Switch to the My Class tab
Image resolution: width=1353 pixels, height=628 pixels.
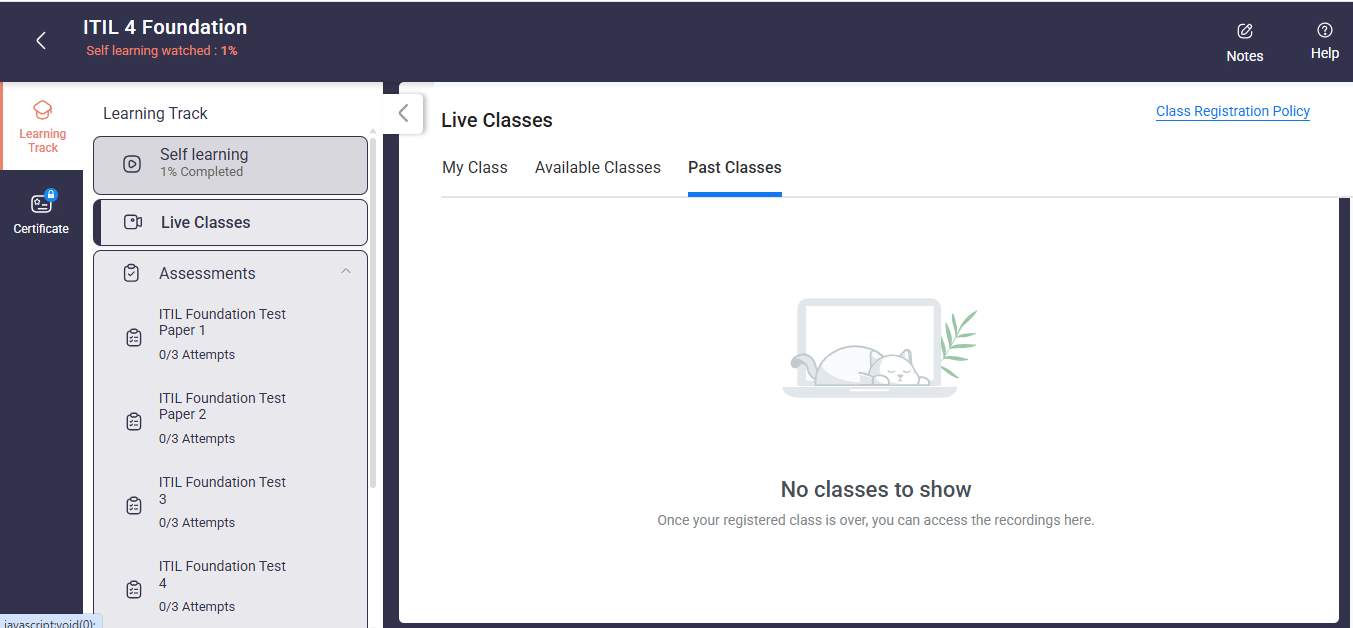tap(475, 168)
